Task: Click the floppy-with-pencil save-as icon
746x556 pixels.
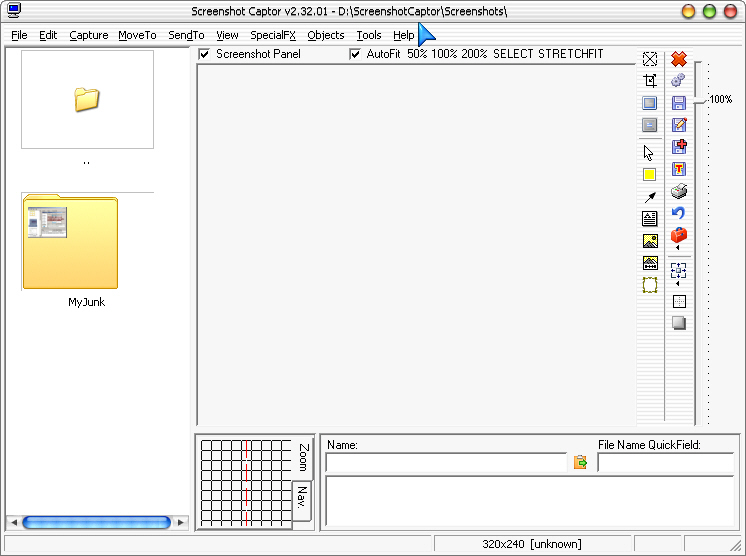Action: point(679,125)
